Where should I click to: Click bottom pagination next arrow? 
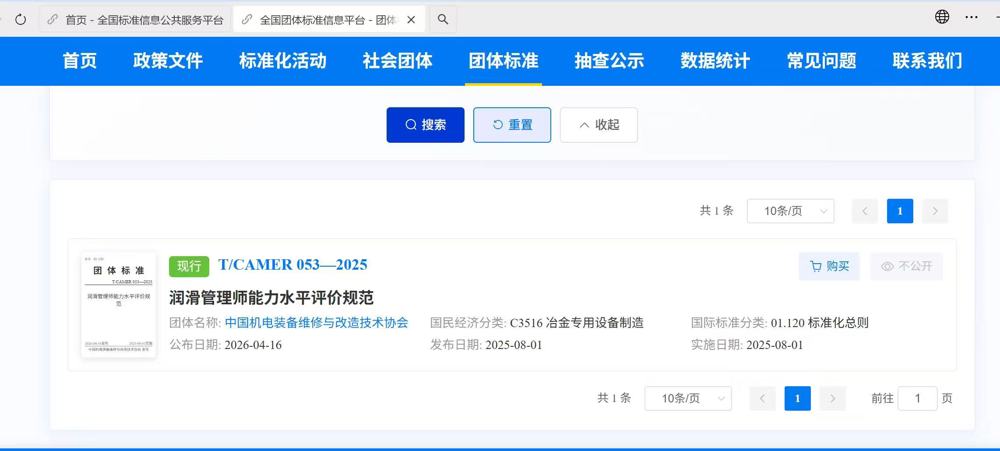832,398
